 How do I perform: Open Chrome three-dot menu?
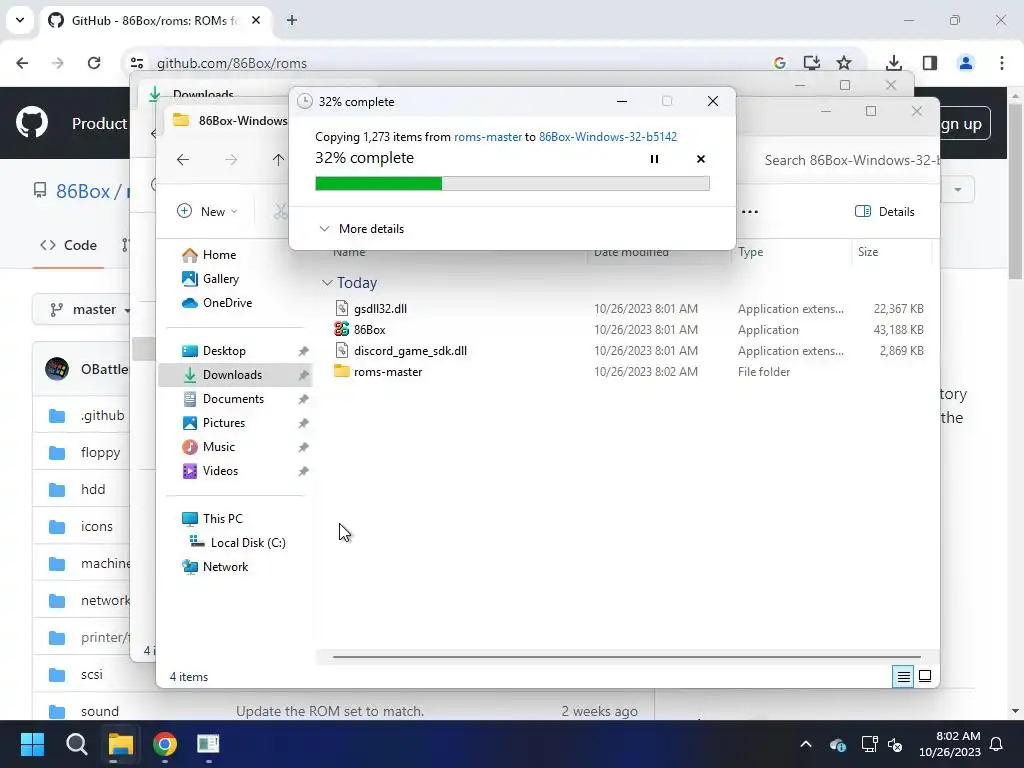[1002, 63]
